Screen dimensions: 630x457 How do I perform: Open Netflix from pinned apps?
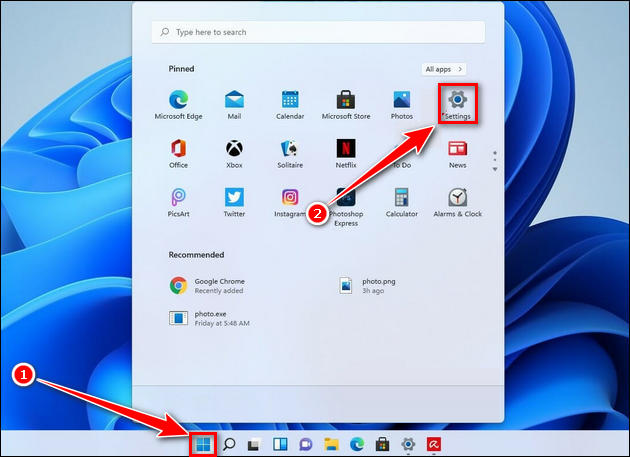(x=346, y=154)
